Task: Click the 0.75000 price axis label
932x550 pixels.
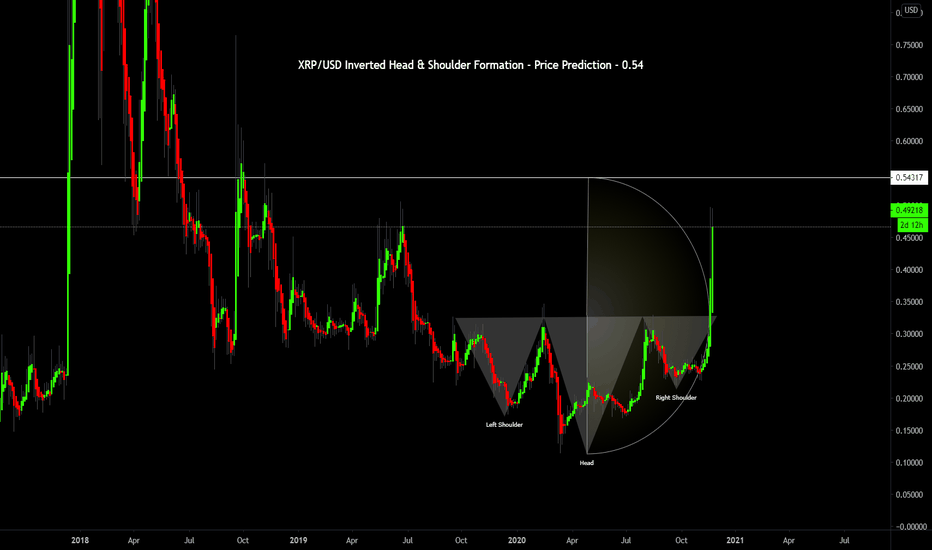Action: click(909, 45)
